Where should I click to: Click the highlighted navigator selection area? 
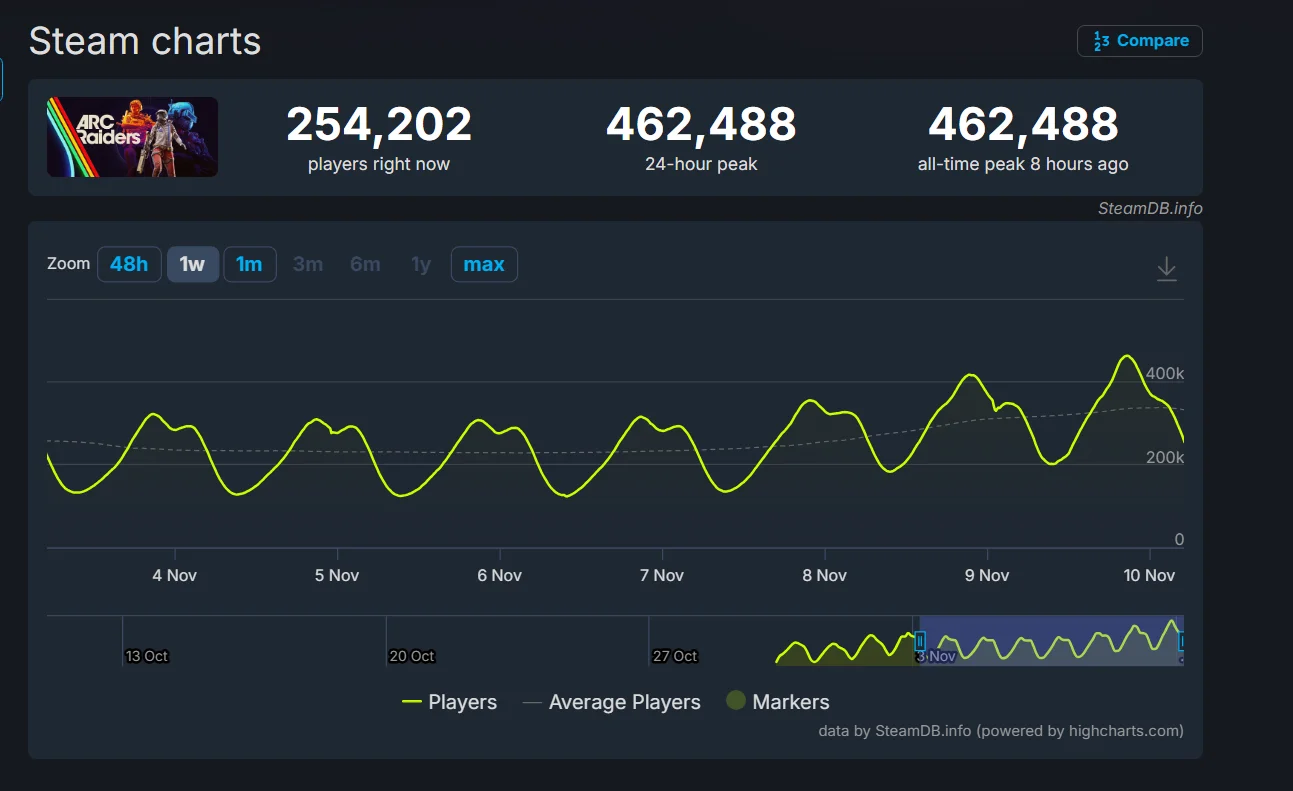click(x=1050, y=641)
